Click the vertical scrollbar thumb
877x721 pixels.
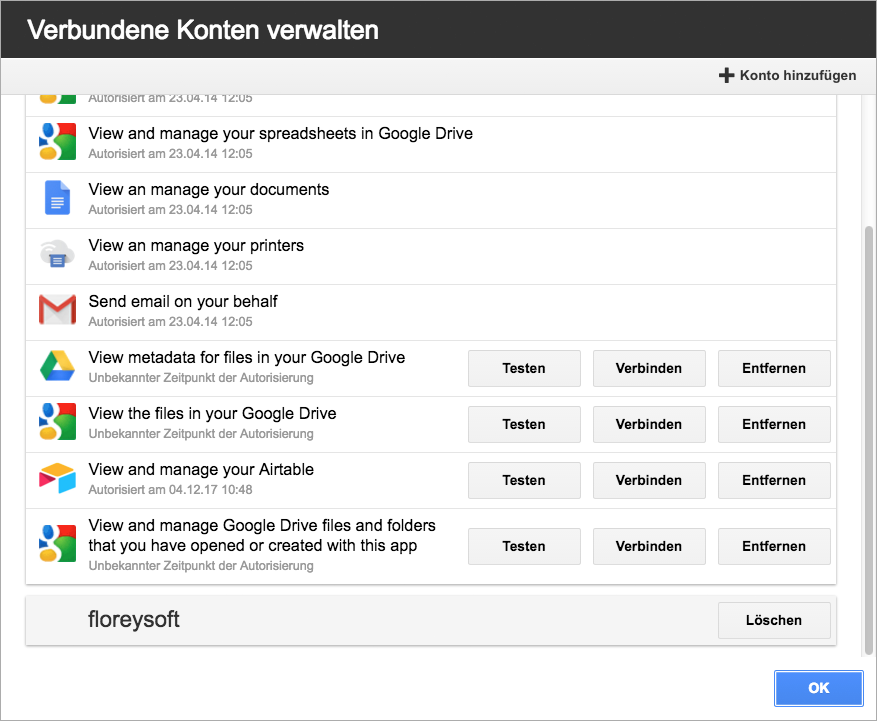(868, 440)
